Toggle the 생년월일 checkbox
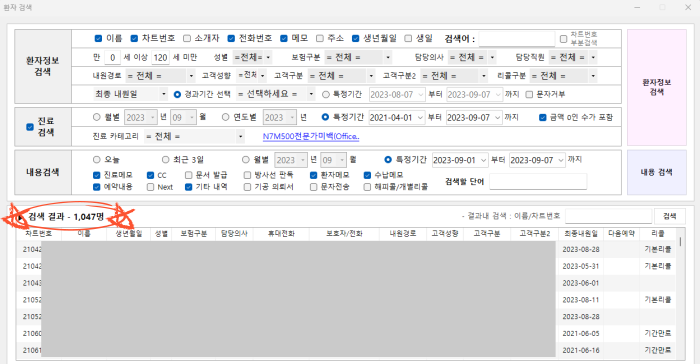Image resolution: width=700 pixels, height=364 pixels. 355,38
